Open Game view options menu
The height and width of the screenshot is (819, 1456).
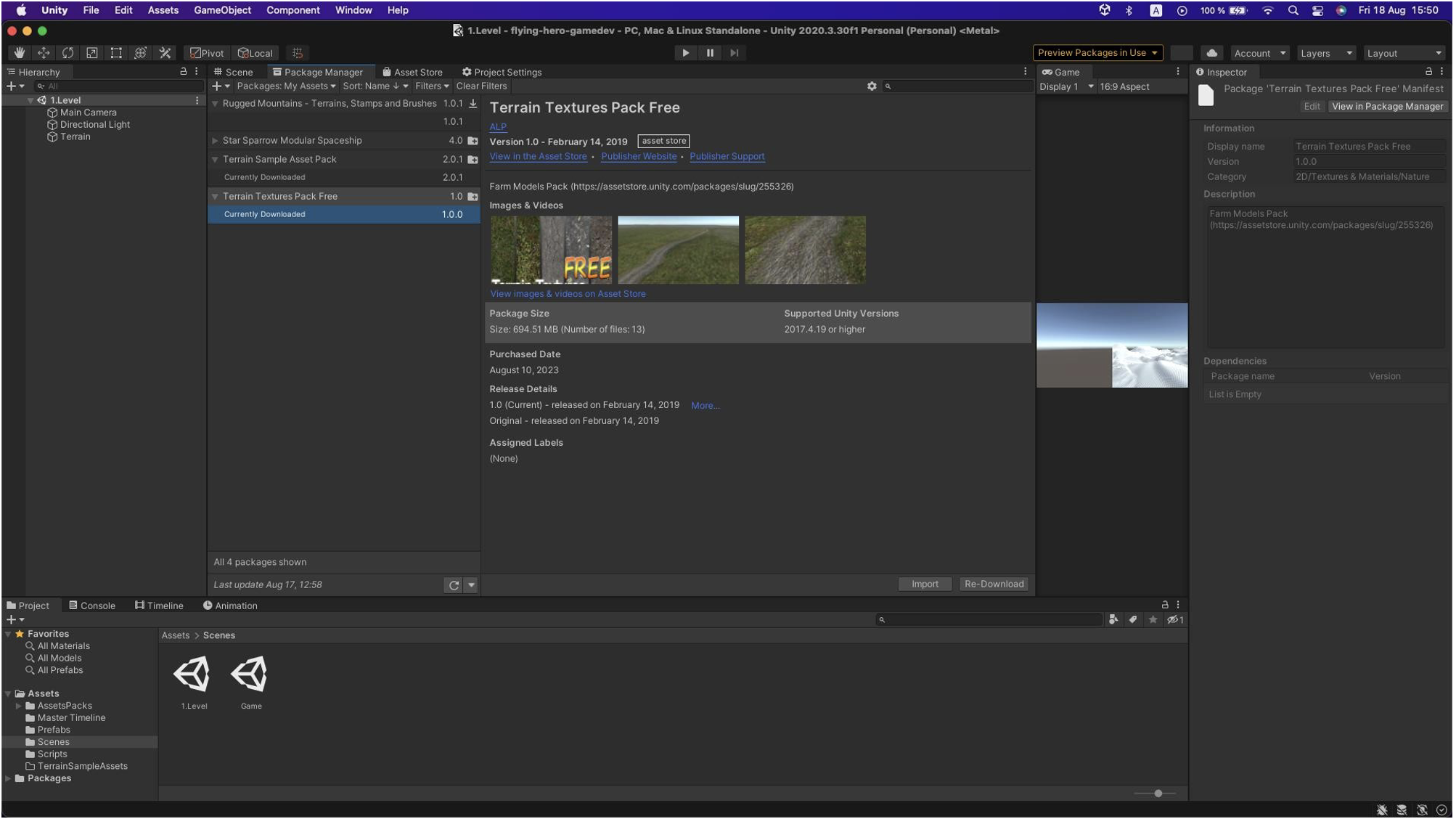1177,72
